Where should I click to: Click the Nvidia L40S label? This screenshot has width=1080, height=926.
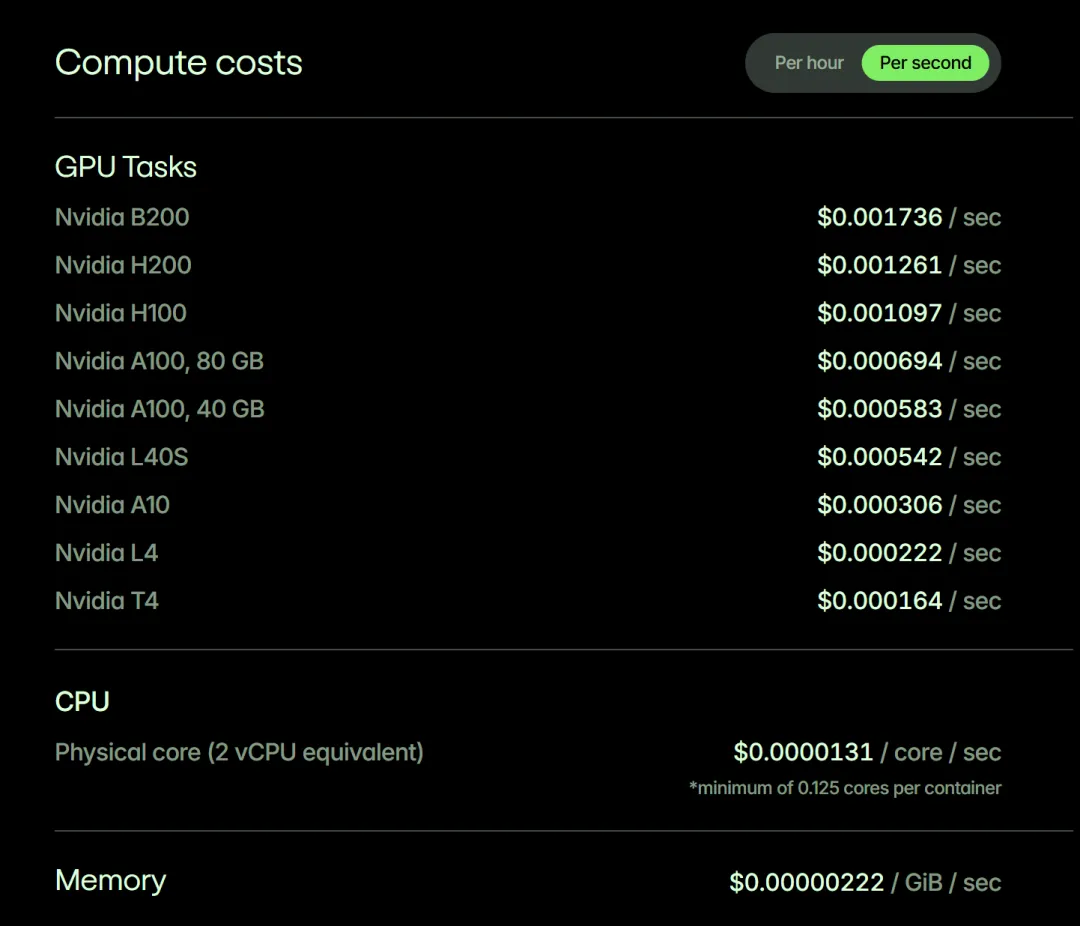121,457
